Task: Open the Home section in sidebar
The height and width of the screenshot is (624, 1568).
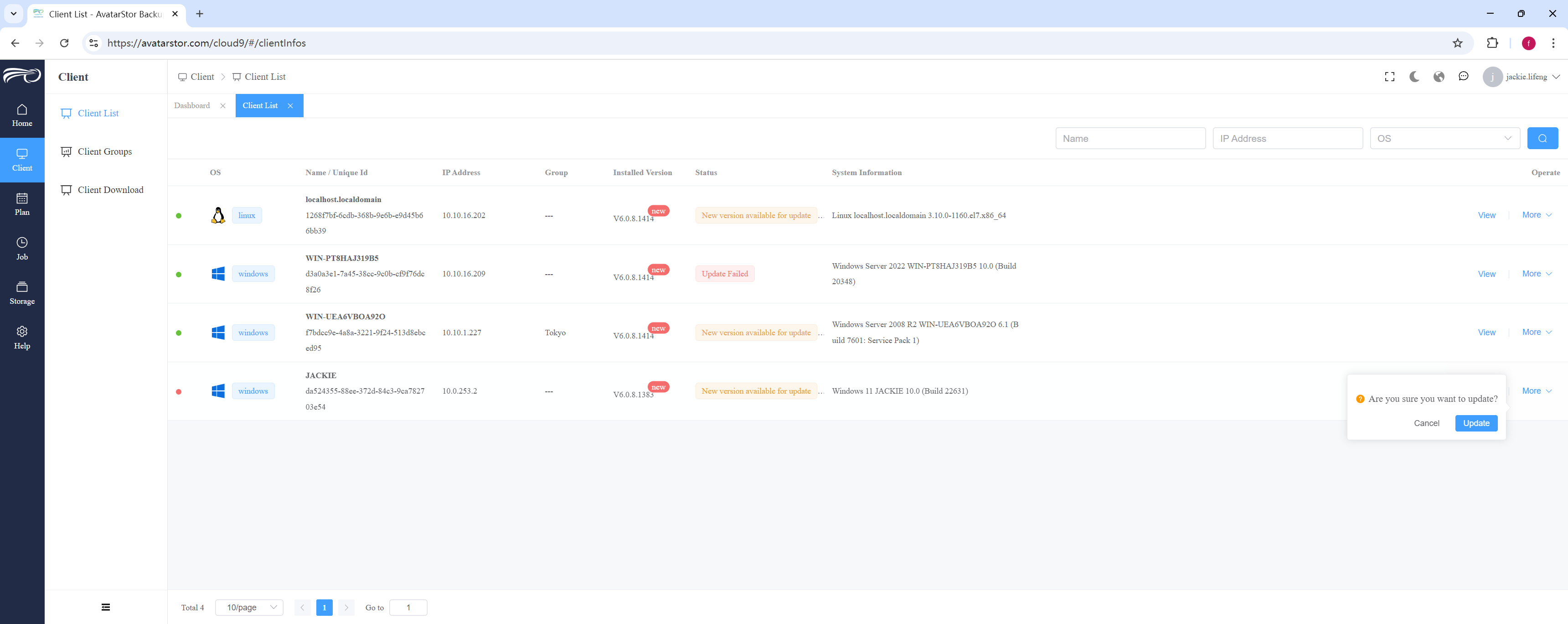Action: [22, 115]
